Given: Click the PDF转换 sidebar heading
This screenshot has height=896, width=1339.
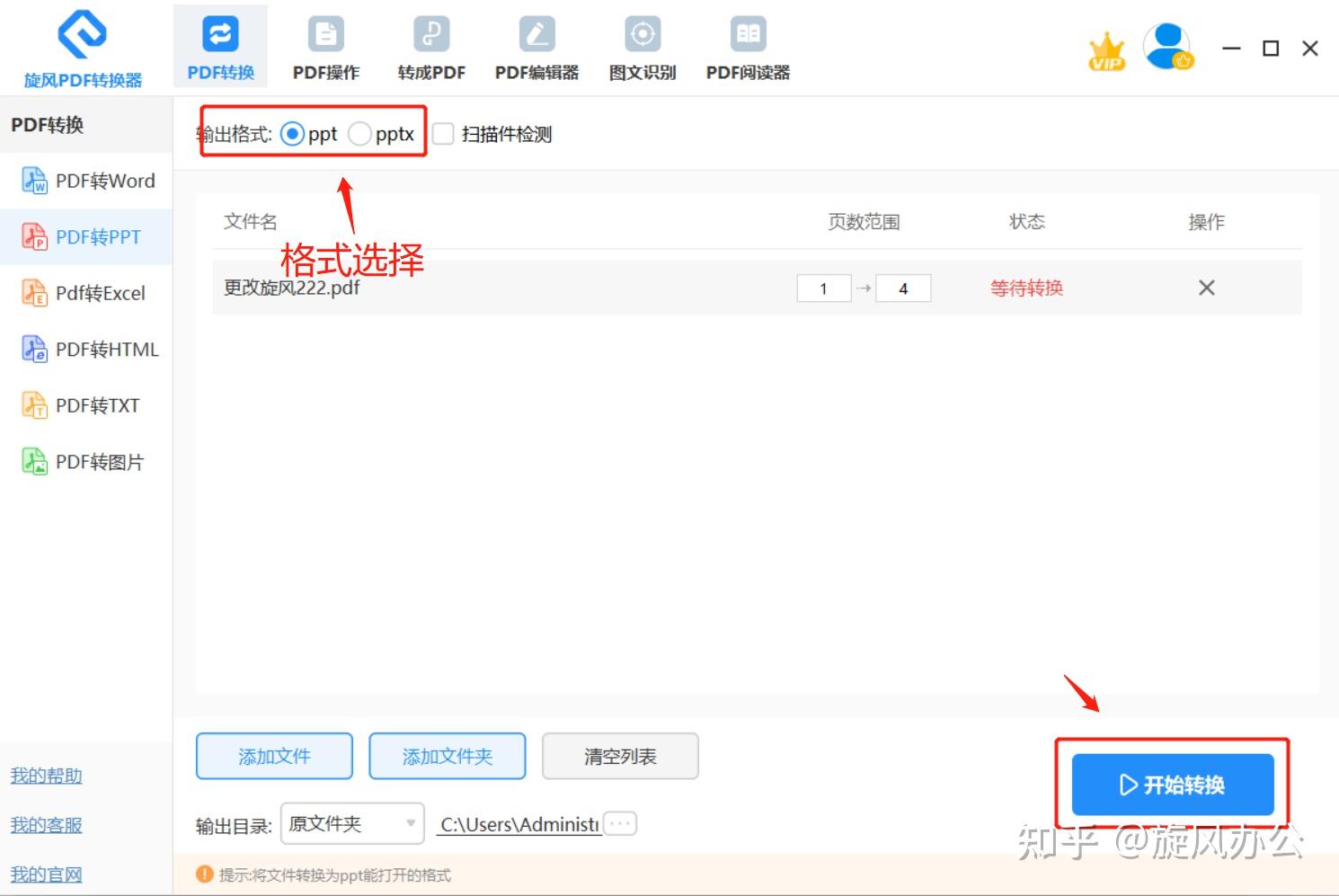Looking at the screenshot, I should 47,125.
